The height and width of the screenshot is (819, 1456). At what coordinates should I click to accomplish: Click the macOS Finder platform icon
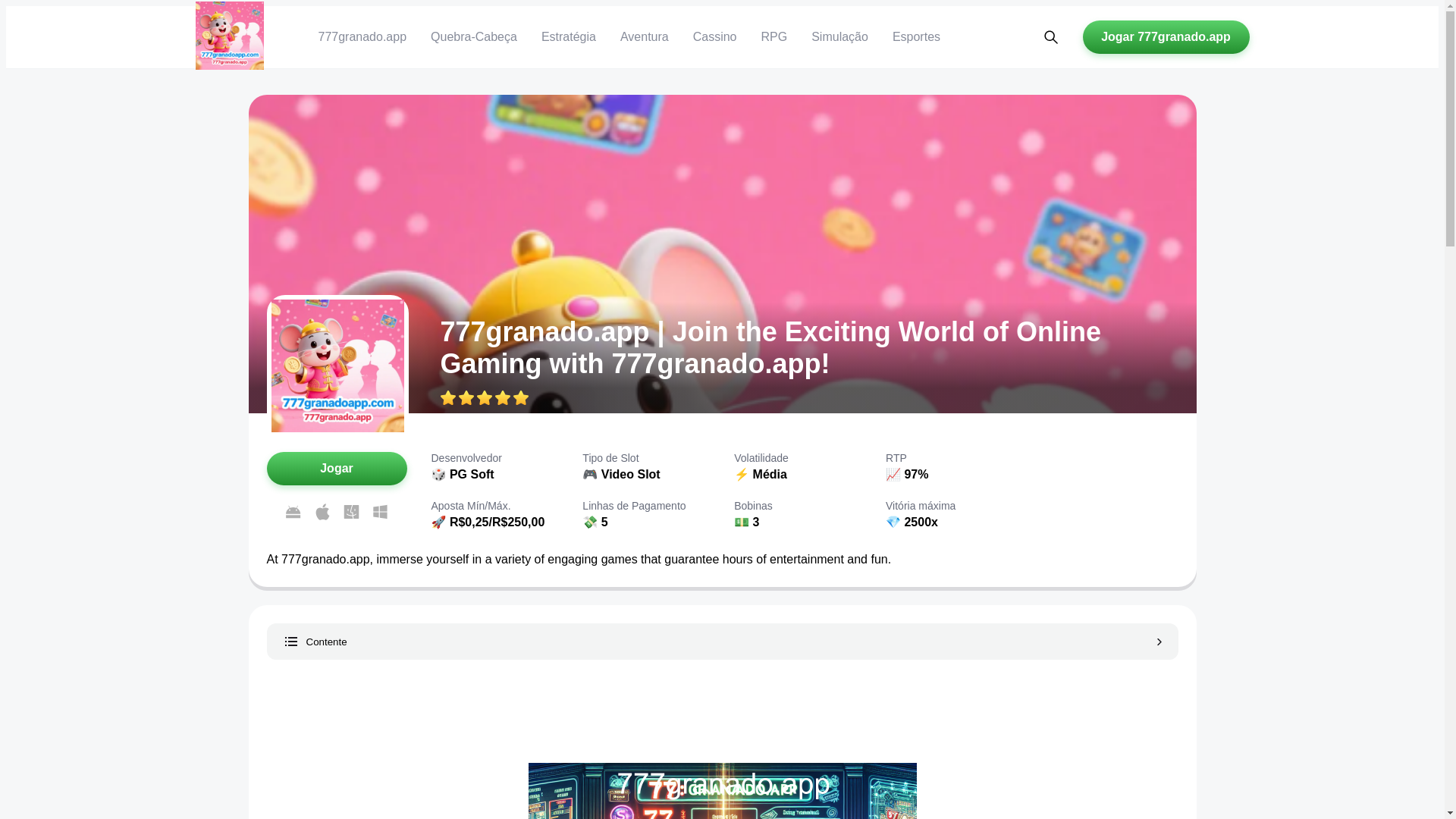coord(351,512)
